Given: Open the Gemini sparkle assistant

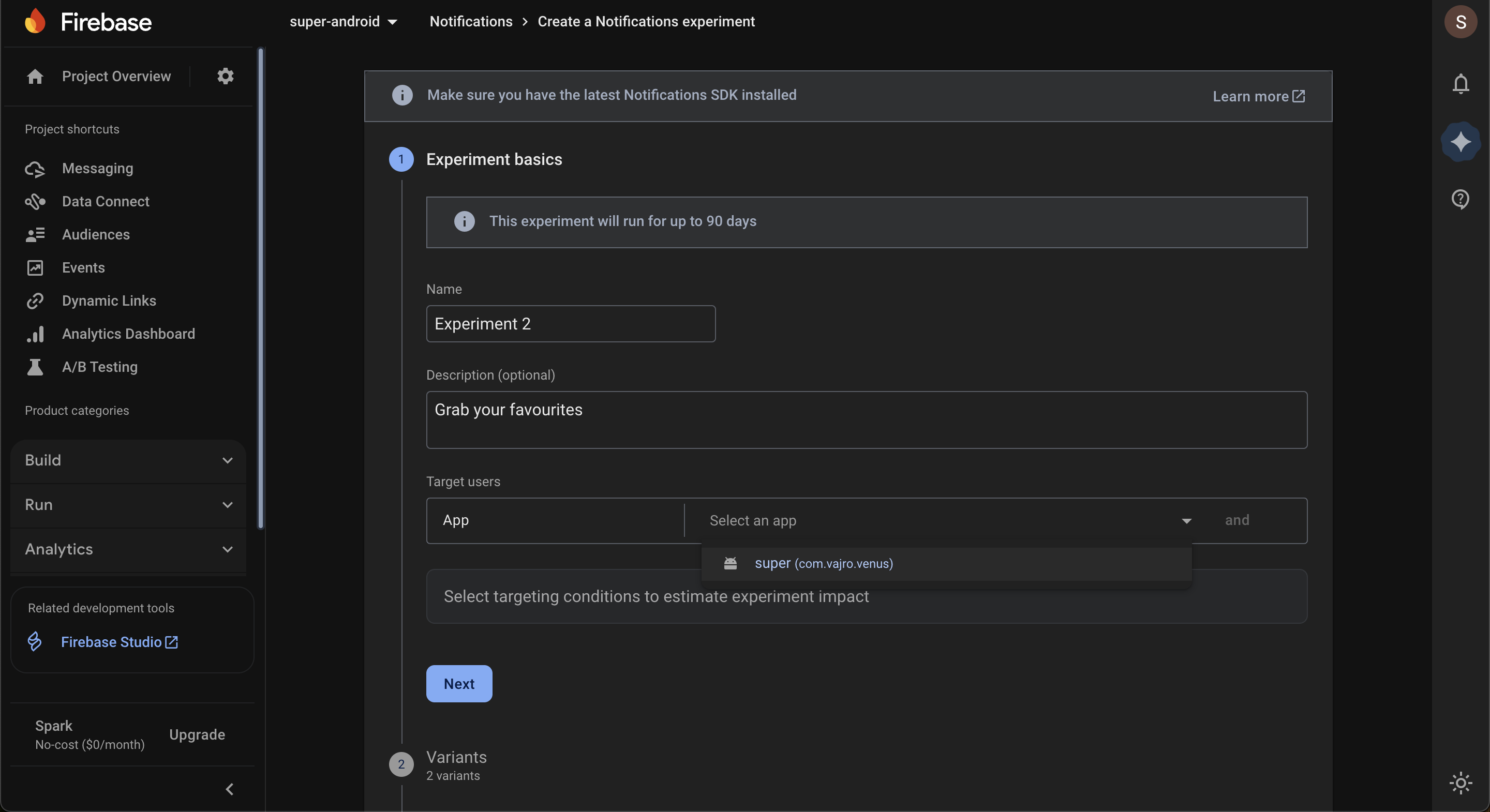Looking at the screenshot, I should (x=1461, y=142).
